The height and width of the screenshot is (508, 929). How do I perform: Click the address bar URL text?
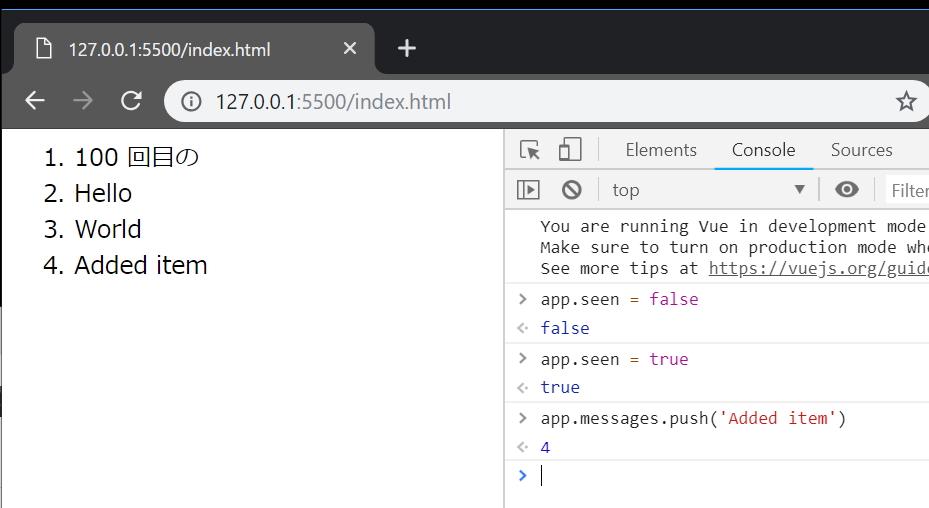[x=333, y=102]
